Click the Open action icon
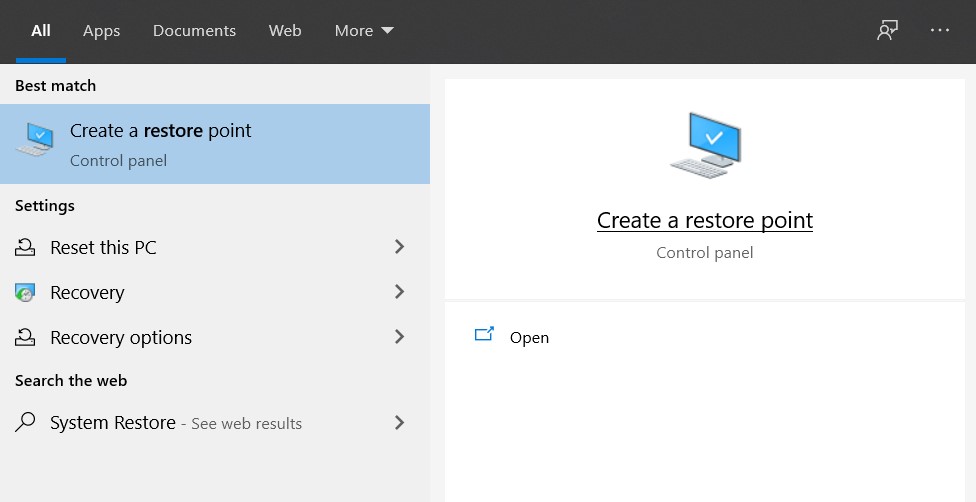Screen dimensions: 976x502 484,336
